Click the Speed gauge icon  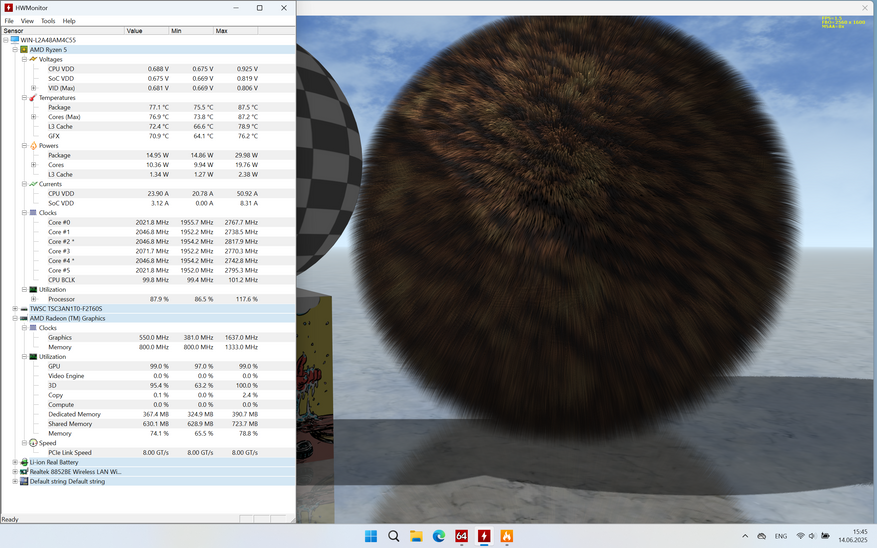[x=33, y=443]
